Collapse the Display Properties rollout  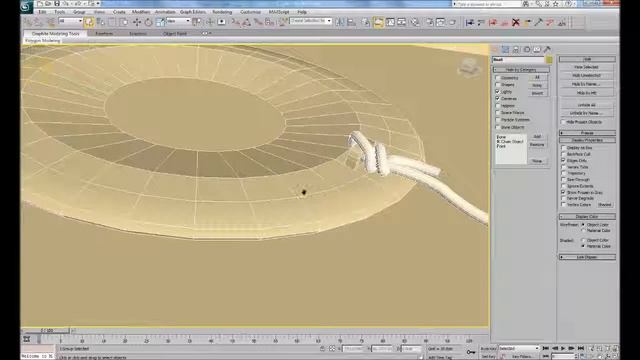[x=587, y=140]
